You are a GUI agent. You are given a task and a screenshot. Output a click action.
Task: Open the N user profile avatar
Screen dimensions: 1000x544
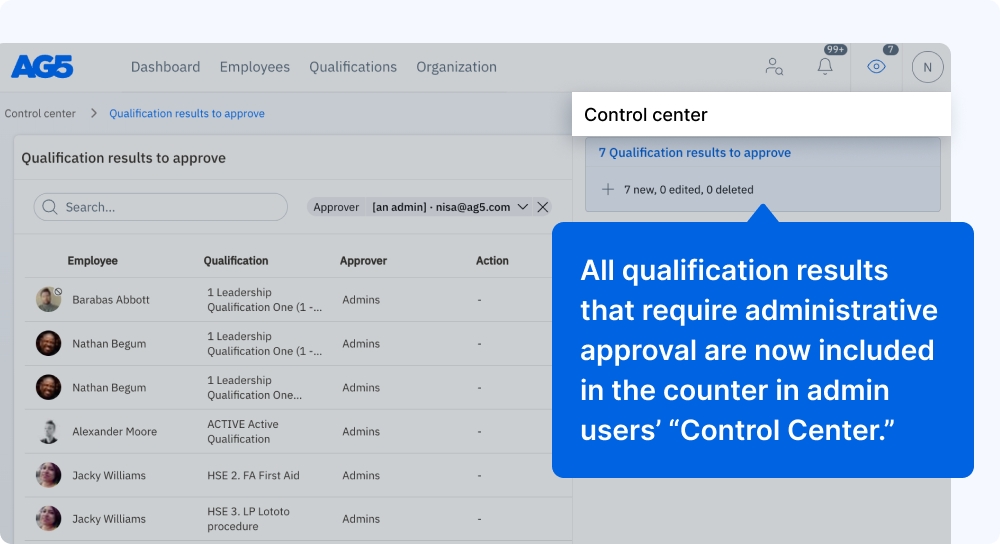coord(927,67)
